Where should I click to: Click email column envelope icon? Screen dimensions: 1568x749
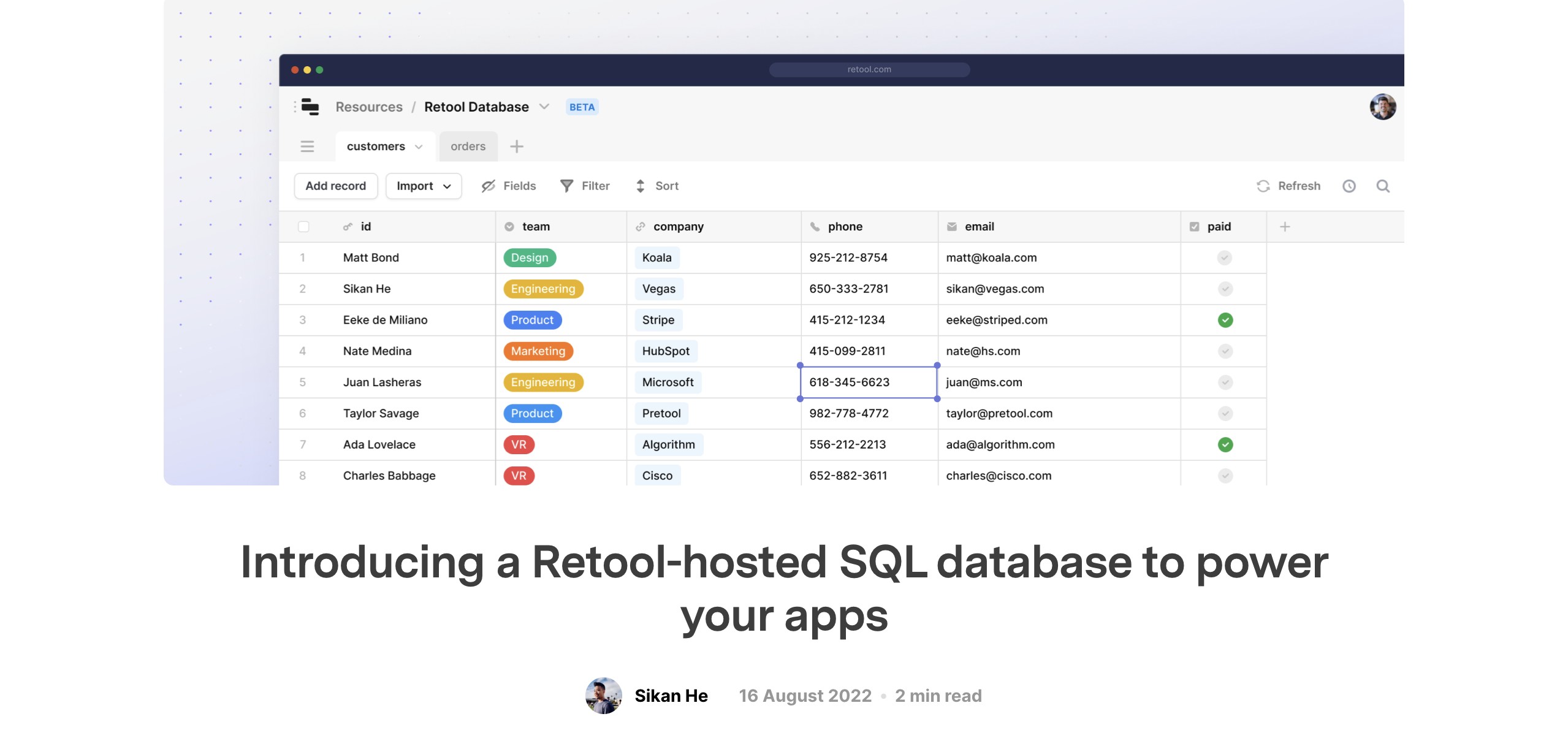pyautogui.click(x=952, y=227)
